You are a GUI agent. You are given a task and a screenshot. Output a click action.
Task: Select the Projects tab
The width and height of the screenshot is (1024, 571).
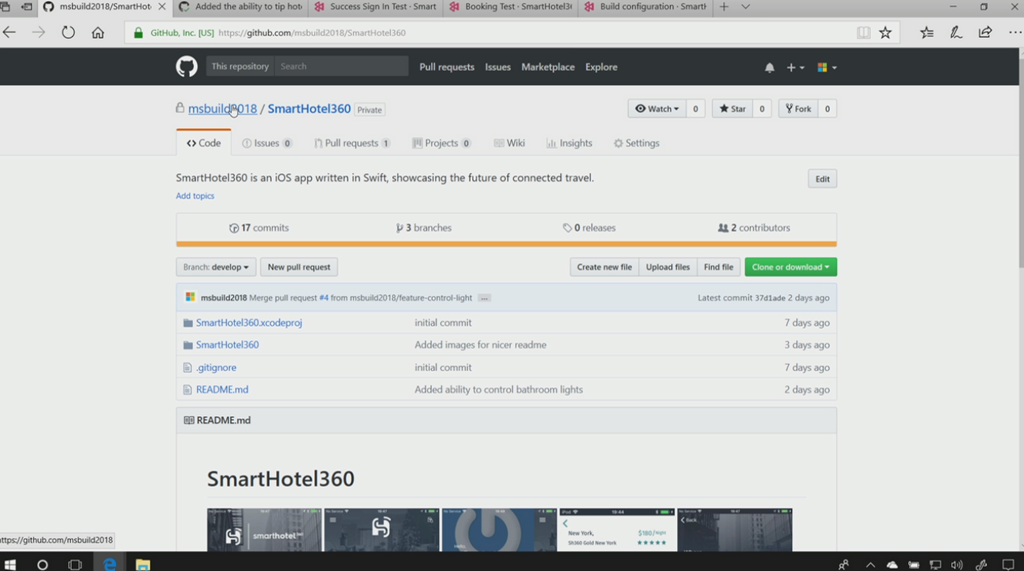[x=441, y=143]
